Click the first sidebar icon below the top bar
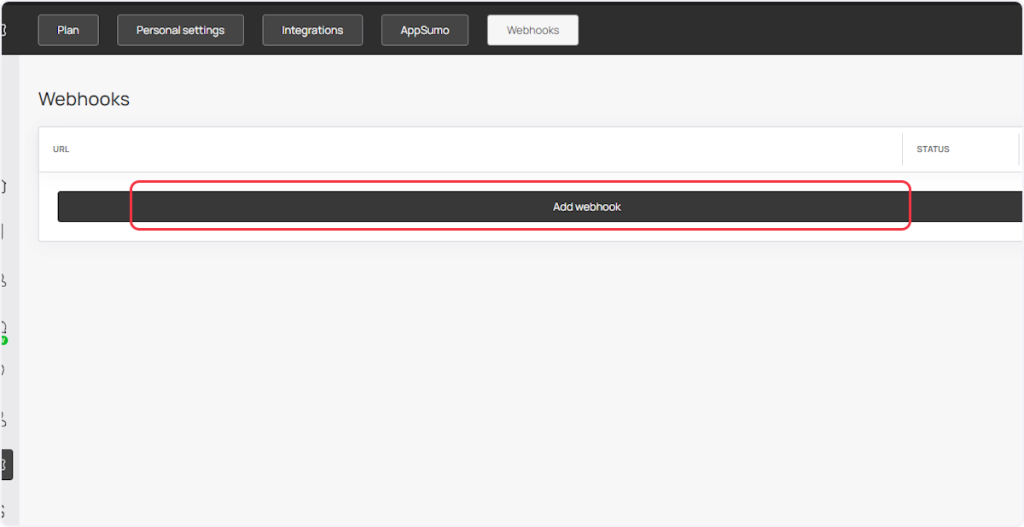 click(3, 186)
